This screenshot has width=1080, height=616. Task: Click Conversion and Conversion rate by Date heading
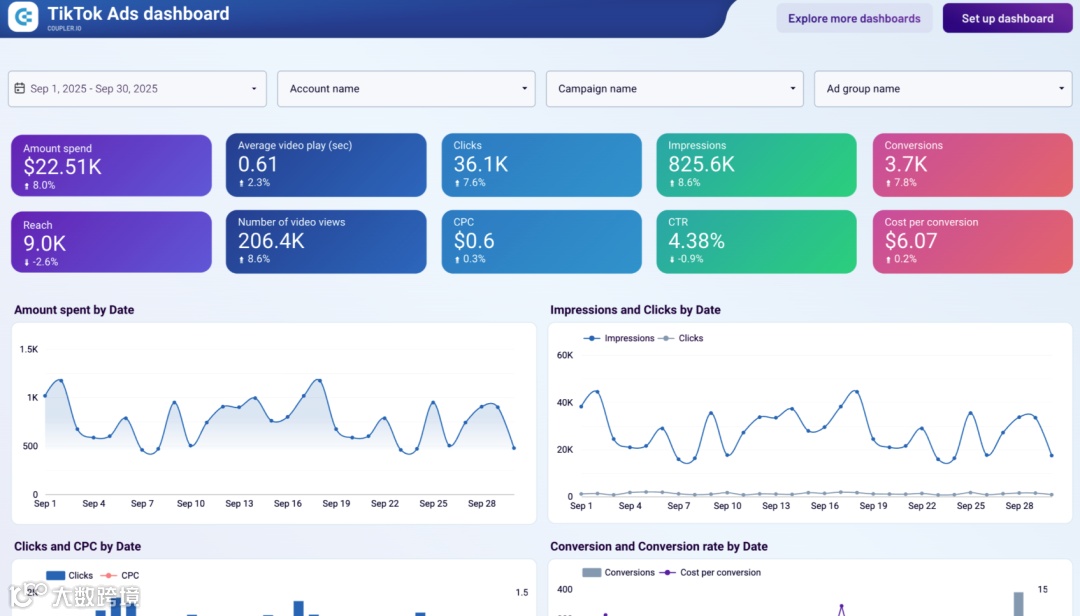pyautogui.click(x=658, y=546)
